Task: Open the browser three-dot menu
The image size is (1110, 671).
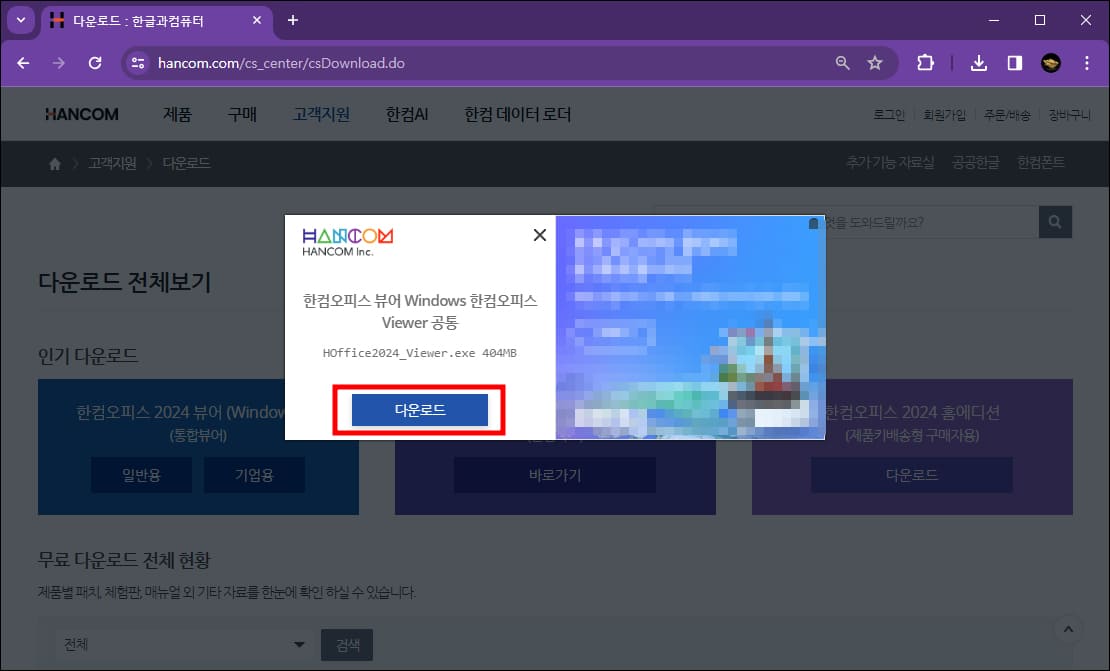Action: click(1087, 62)
